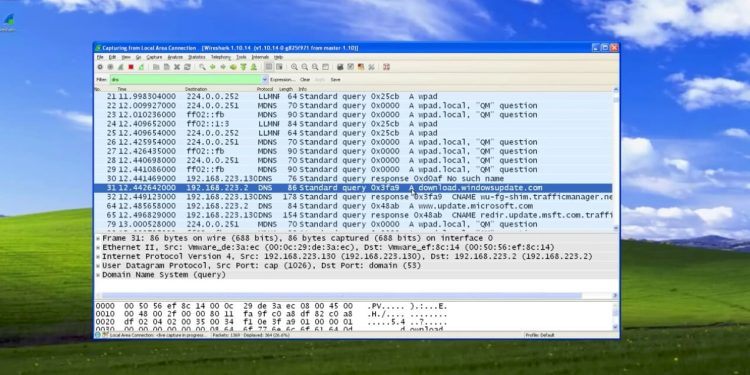Open the Statistics menu

tap(197, 57)
